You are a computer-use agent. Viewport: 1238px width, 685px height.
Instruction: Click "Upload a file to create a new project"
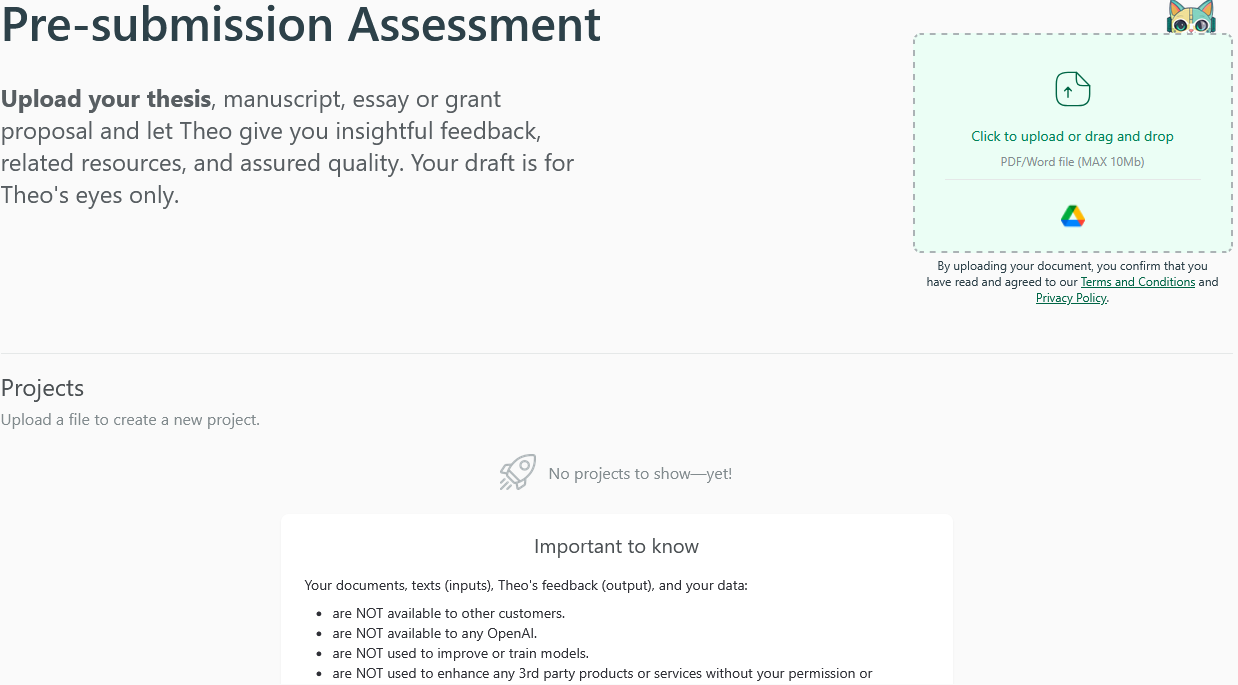(130, 420)
